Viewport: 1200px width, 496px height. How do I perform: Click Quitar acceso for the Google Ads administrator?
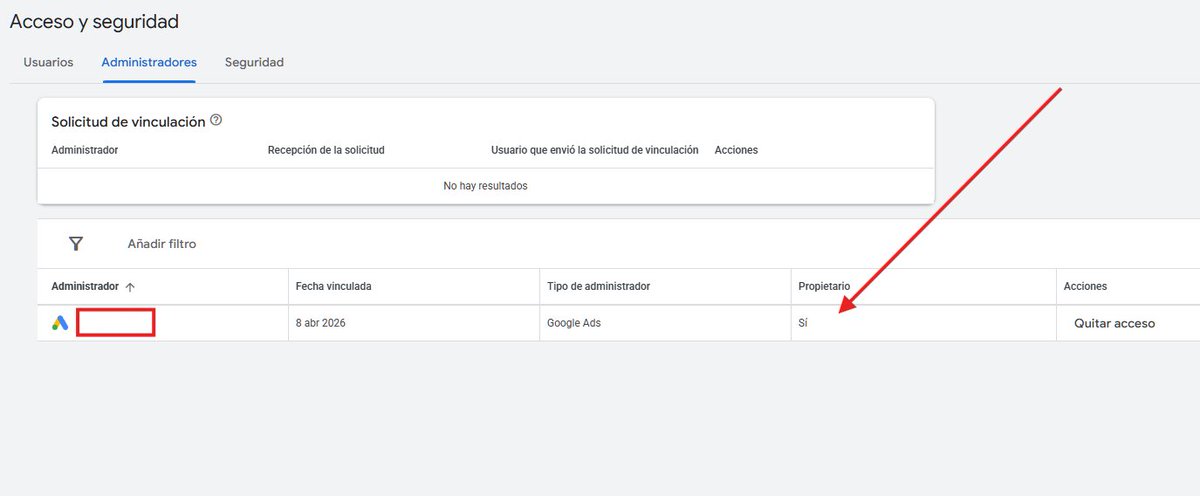(1114, 323)
